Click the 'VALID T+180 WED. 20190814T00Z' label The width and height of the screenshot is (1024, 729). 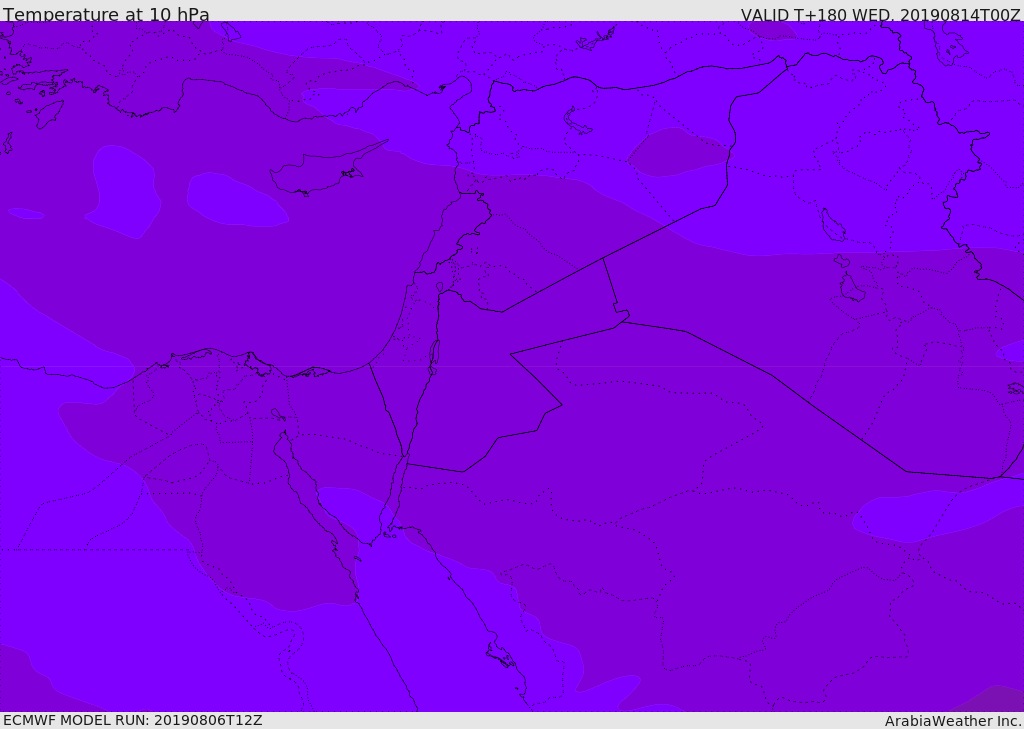(x=880, y=14)
